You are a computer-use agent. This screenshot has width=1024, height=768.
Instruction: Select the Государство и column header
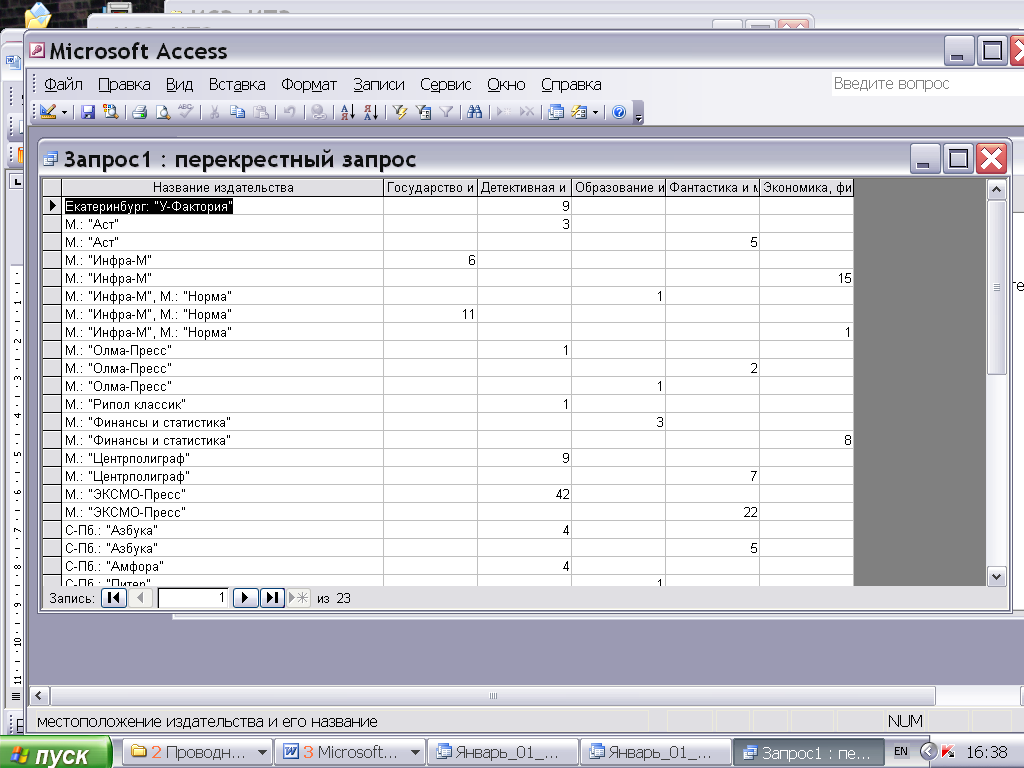tap(430, 187)
